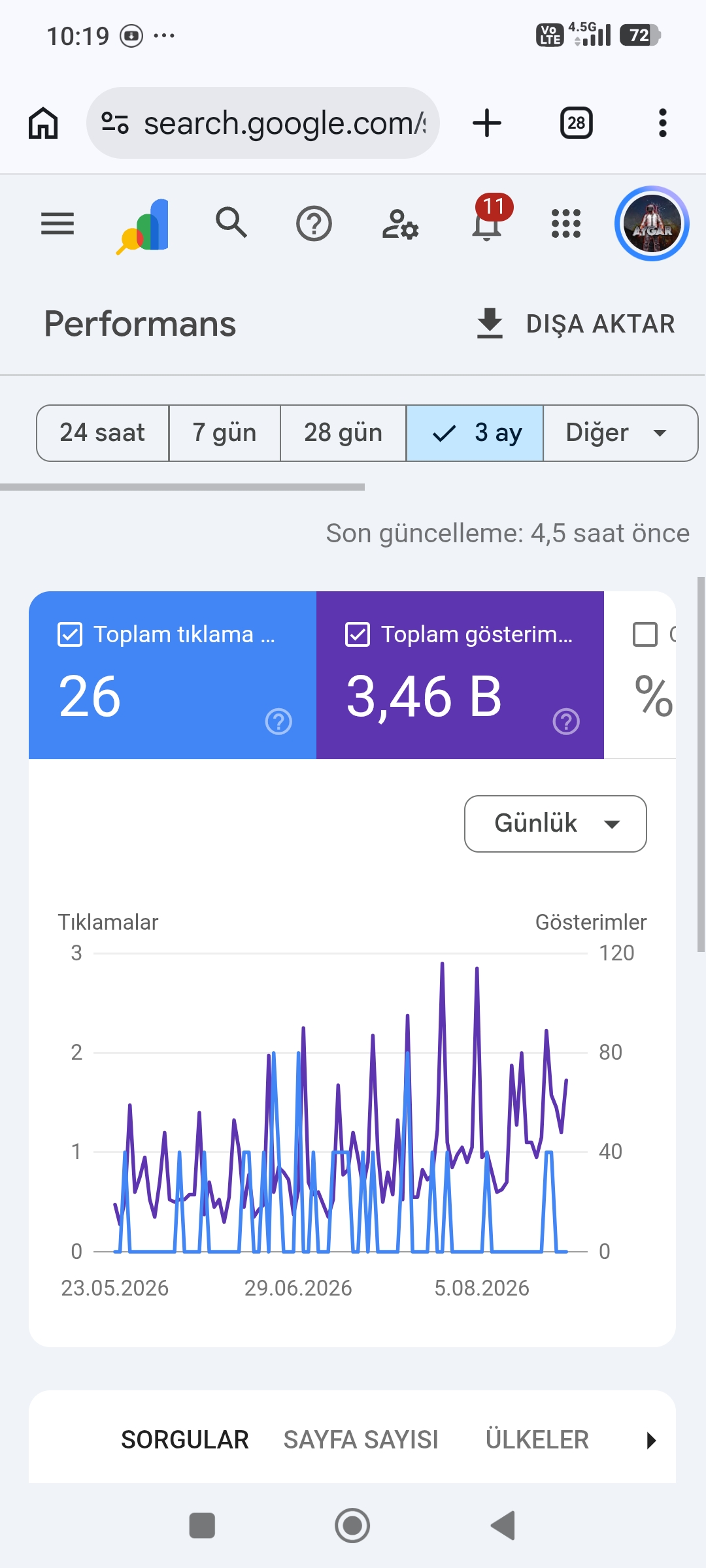Screen dimensions: 706x1568
Task: Open the help question mark icon
Action: click(314, 224)
